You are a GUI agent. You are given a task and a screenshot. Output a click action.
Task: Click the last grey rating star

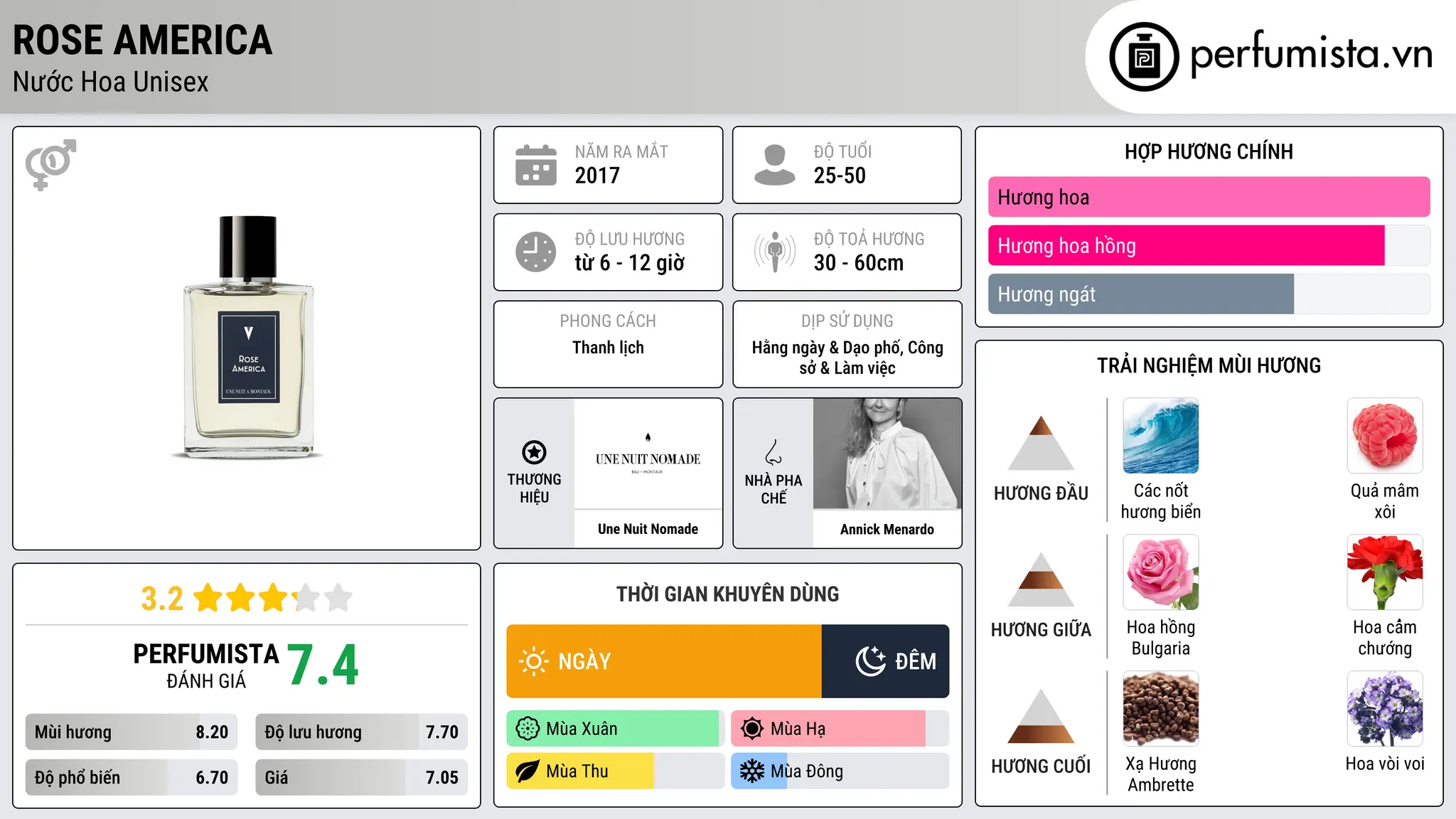click(338, 598)
